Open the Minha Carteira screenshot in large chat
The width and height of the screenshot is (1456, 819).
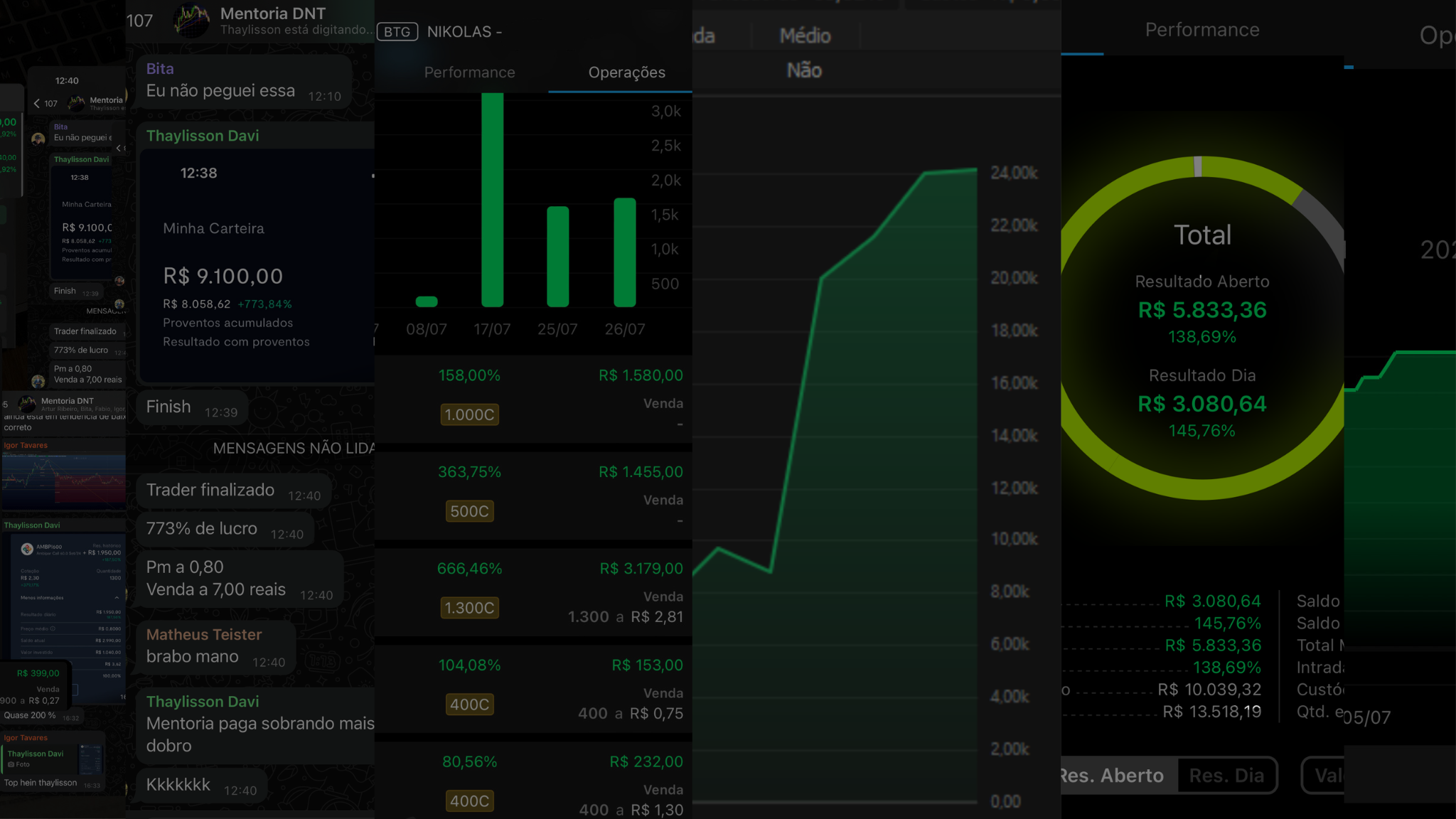point(257,265)
